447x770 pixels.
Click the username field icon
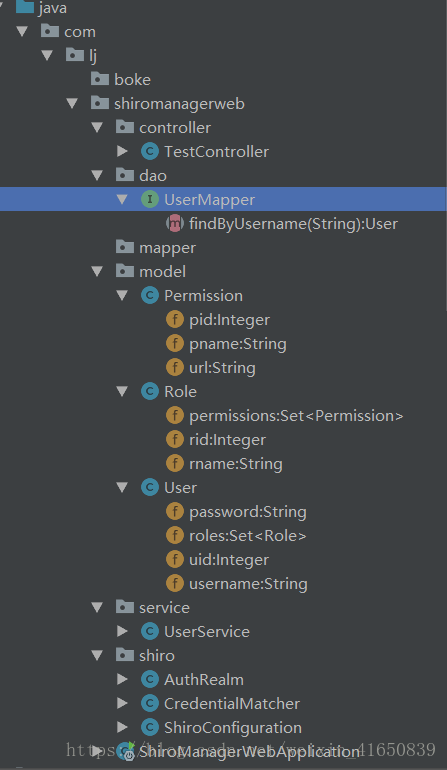click(x=175, y=583)
